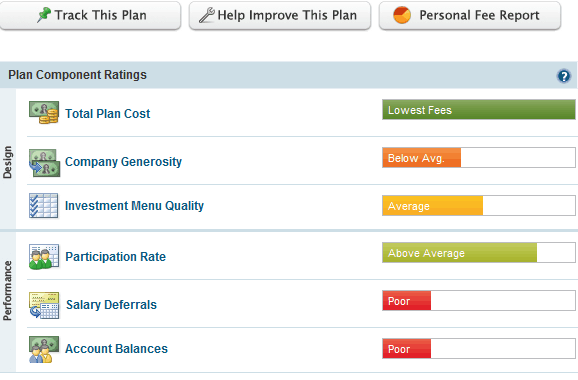The width and height of the screenshot is (578, 380).
Task: Click the Account Balances icon
Action: pos(44,349)
